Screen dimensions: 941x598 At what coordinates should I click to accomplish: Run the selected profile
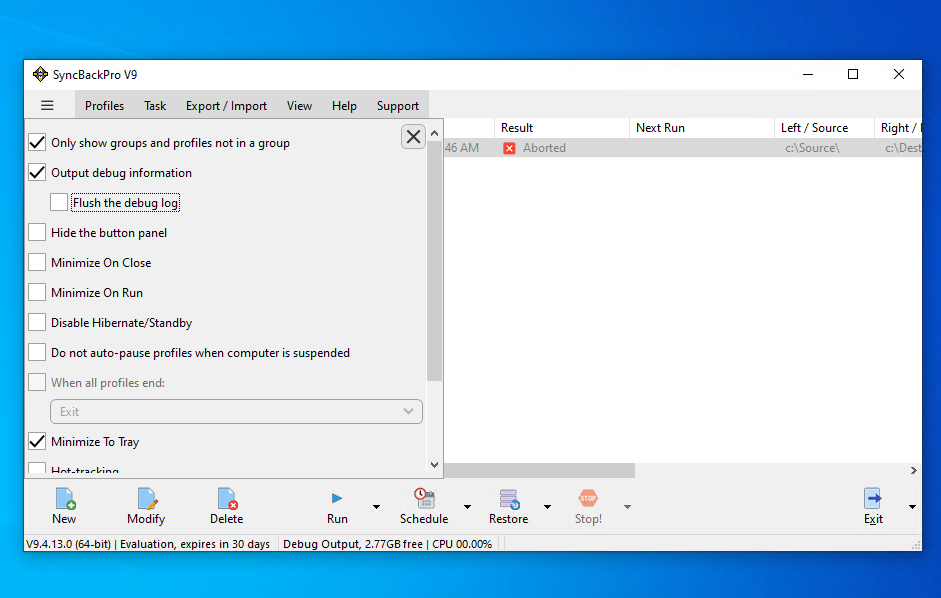click(337, 507)
